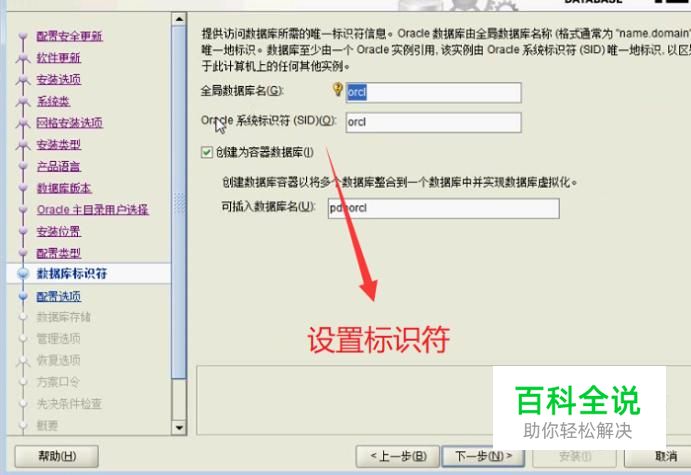This screenshot has width=691, height=475.
Task: Click the disabled 安装 button
Action: (x=575, y=456)
